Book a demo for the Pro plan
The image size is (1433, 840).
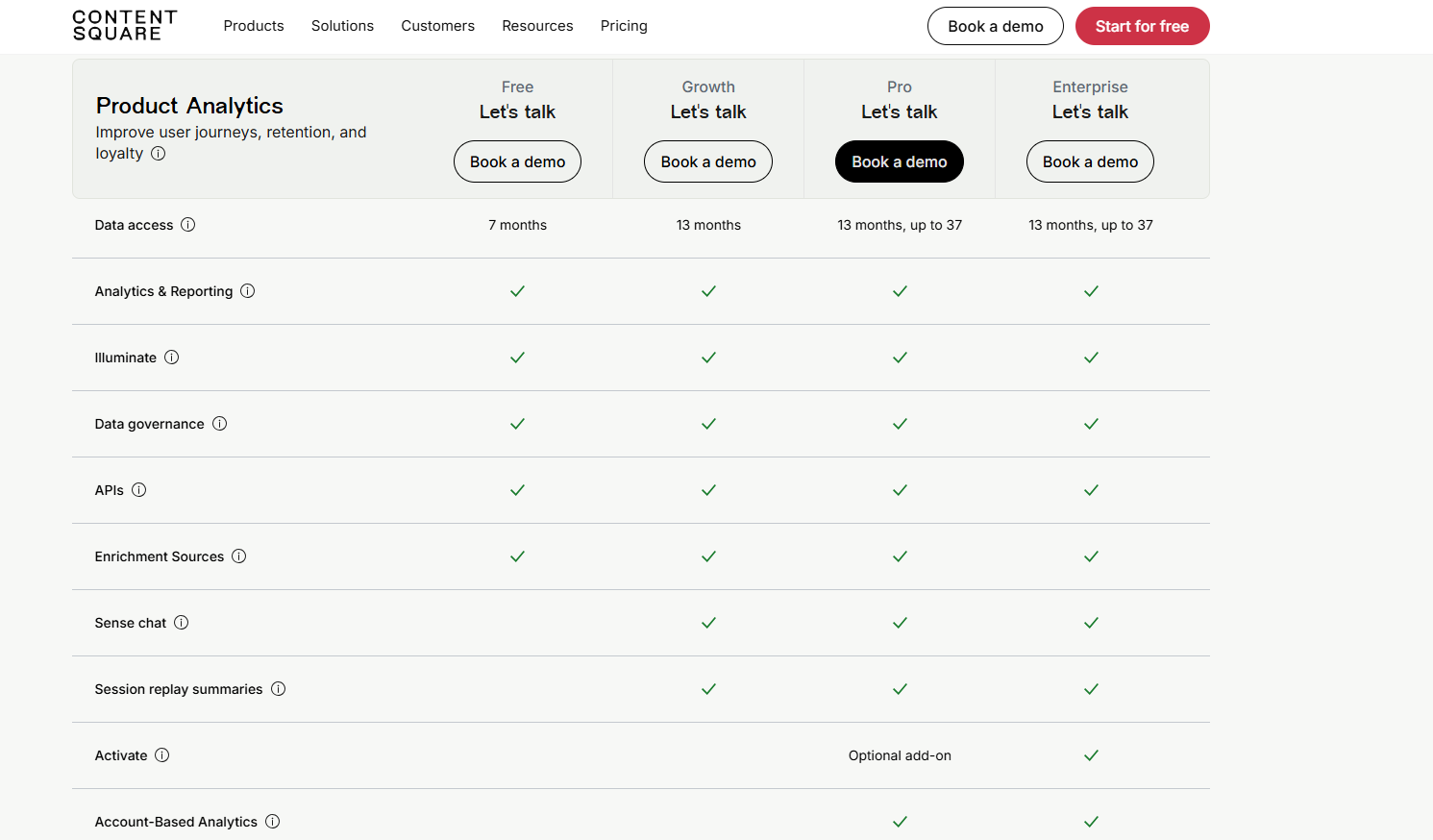[900, 161]
